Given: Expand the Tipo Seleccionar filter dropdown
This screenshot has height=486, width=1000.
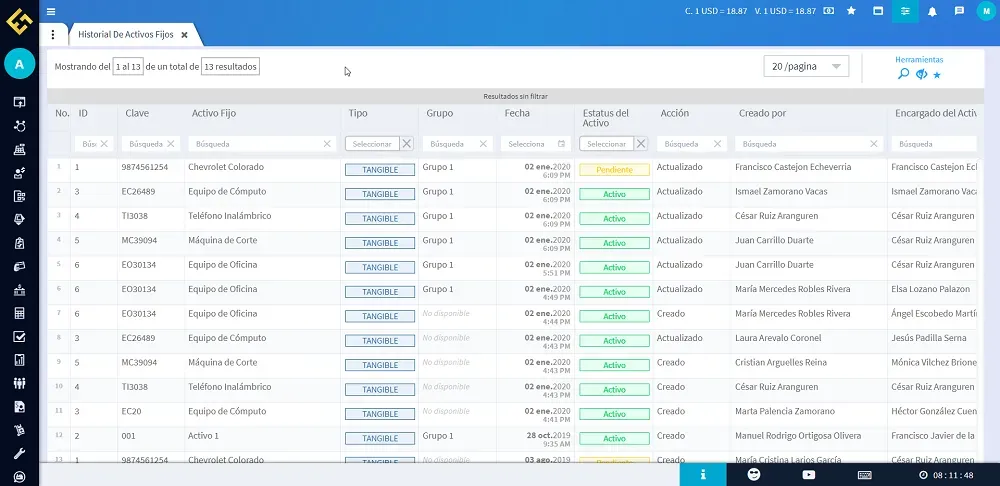Looking at the screenshot, I should pyautogui.click(x=372, y=144).
